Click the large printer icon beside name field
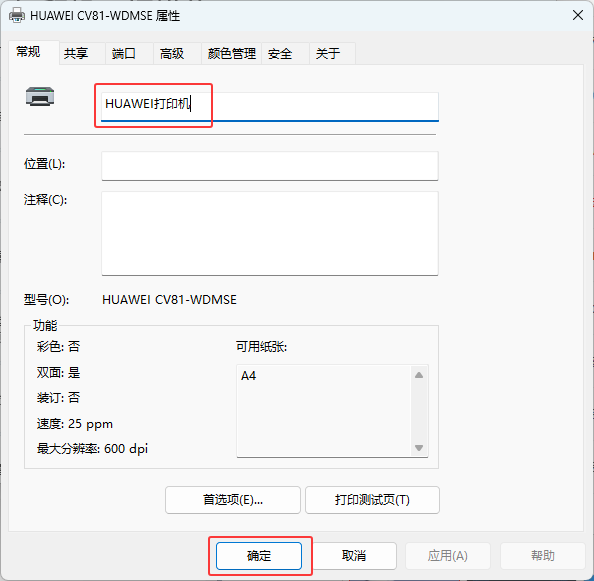Screen dimensions: 594x581 point(40,96)
